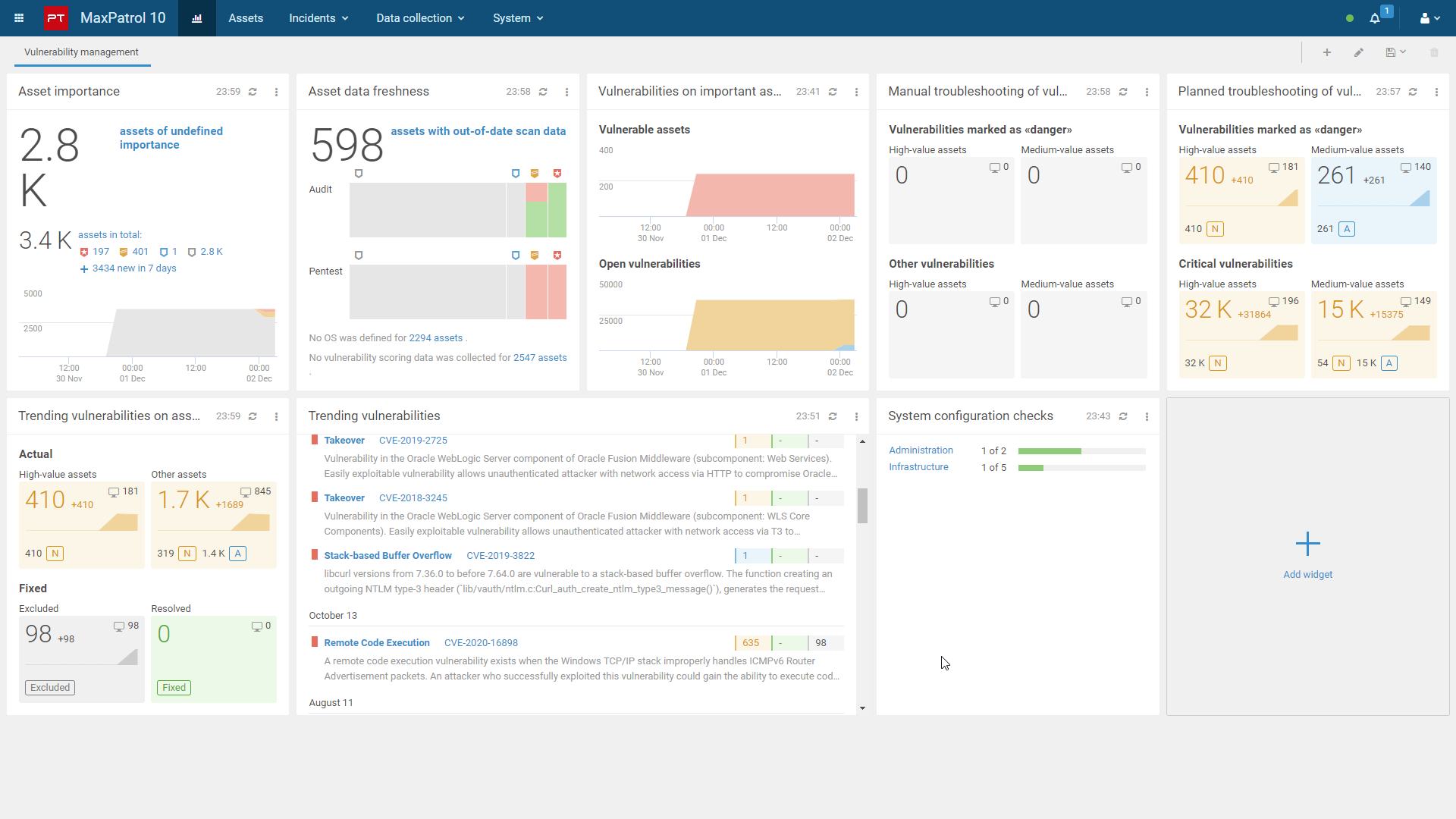Open the Administration configuration checks link
The height and width of the screenshot is (819, 1456).
coord(921,450)
